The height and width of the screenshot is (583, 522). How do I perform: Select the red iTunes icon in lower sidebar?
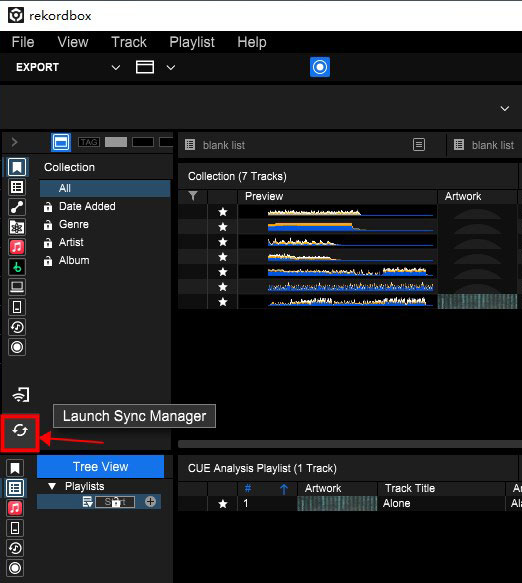[x=15, y=508]
